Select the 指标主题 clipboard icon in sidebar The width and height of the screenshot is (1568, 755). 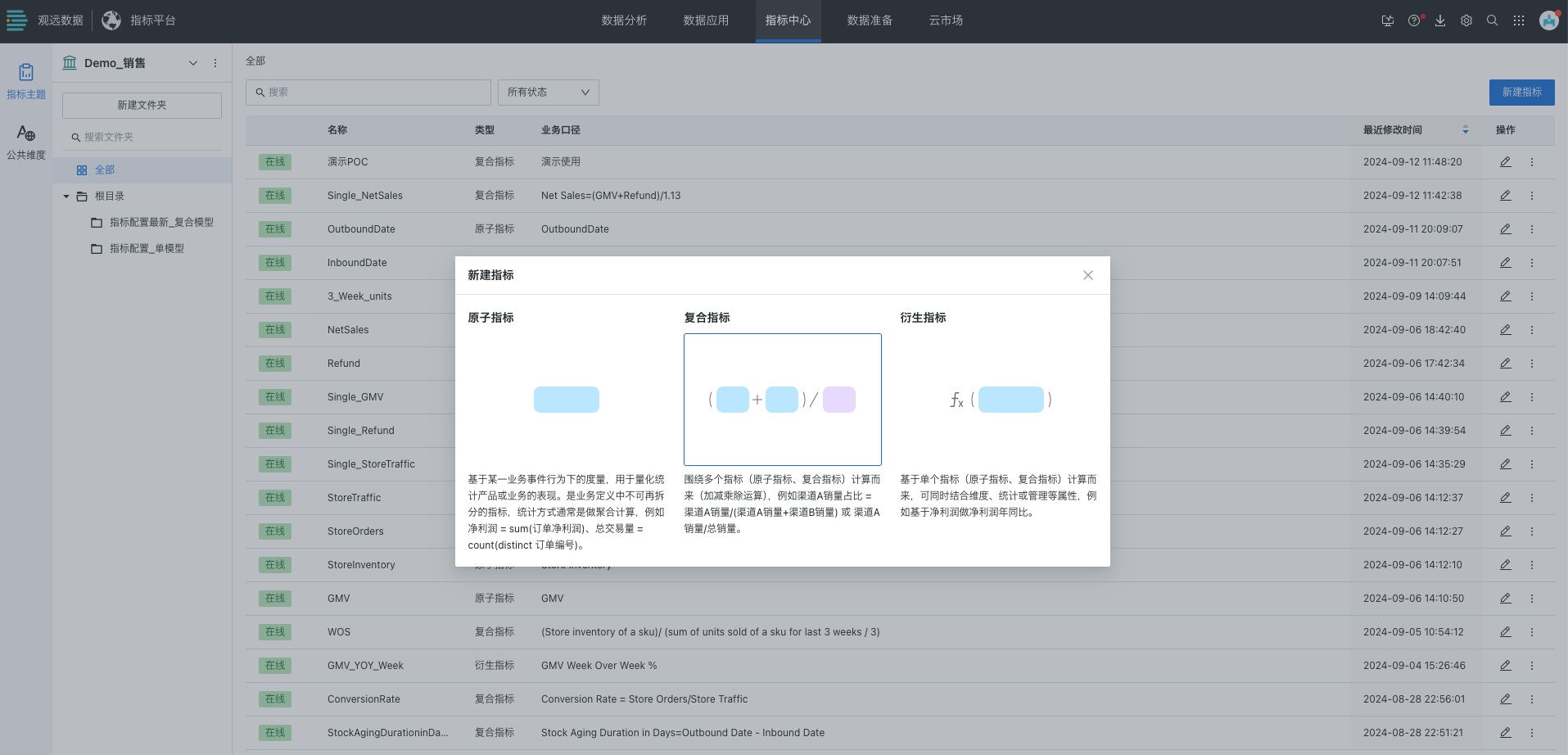coord(25,79)
